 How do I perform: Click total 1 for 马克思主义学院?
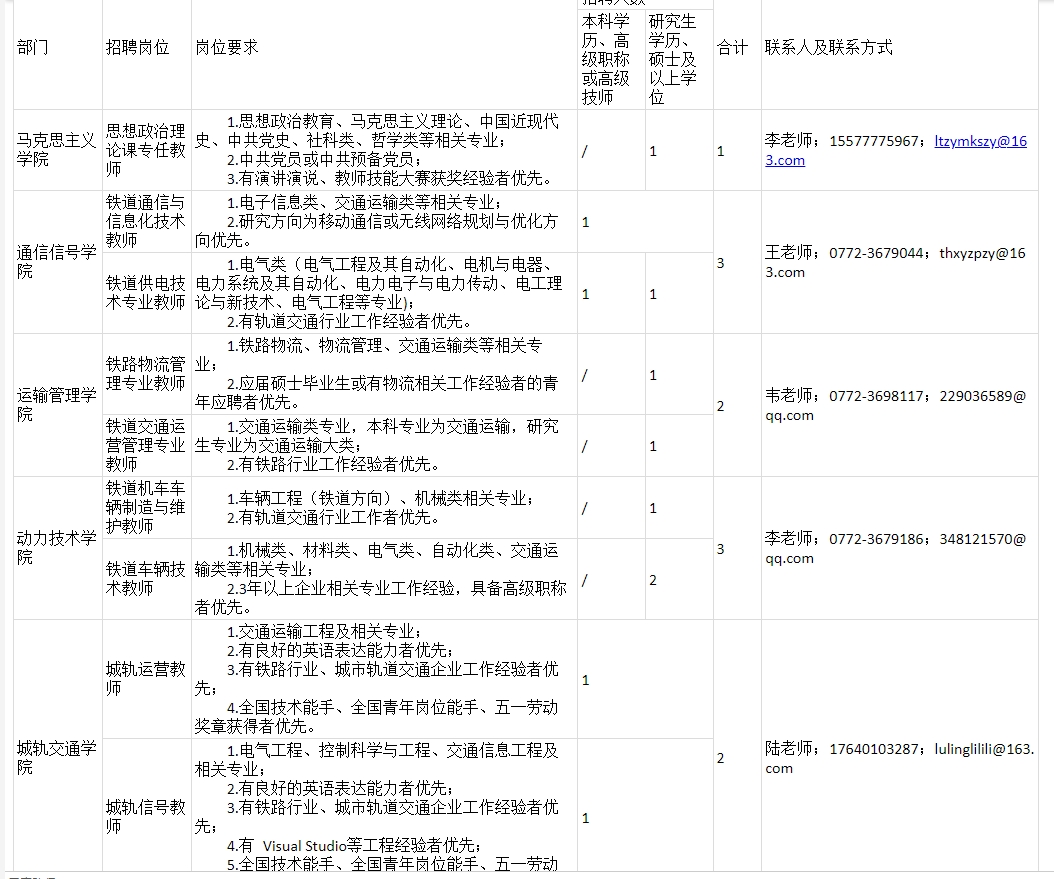(737, 151)
